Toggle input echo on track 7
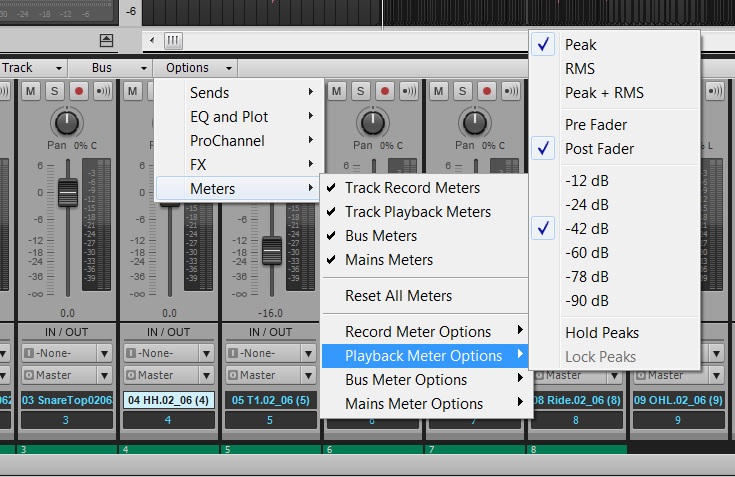 511,91
